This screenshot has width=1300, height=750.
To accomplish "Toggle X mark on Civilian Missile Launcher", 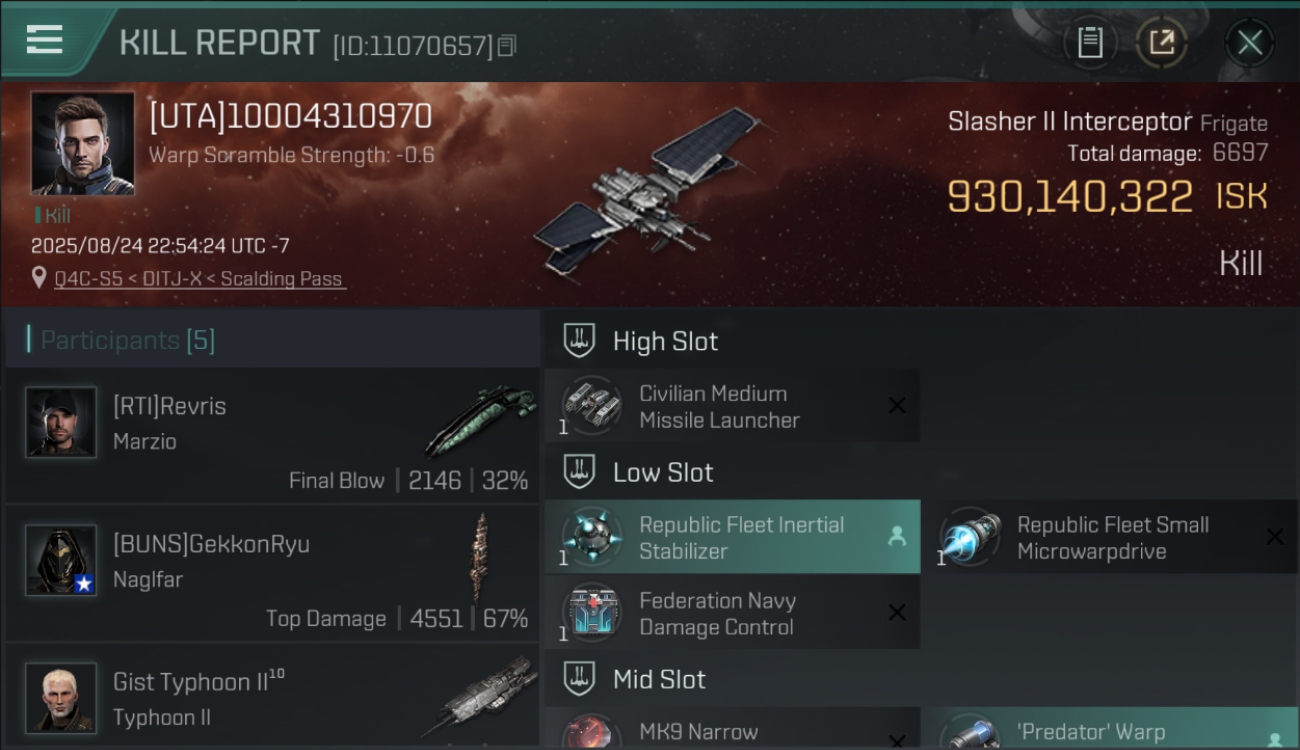I will pyautogui.click(x=897, y=405).
